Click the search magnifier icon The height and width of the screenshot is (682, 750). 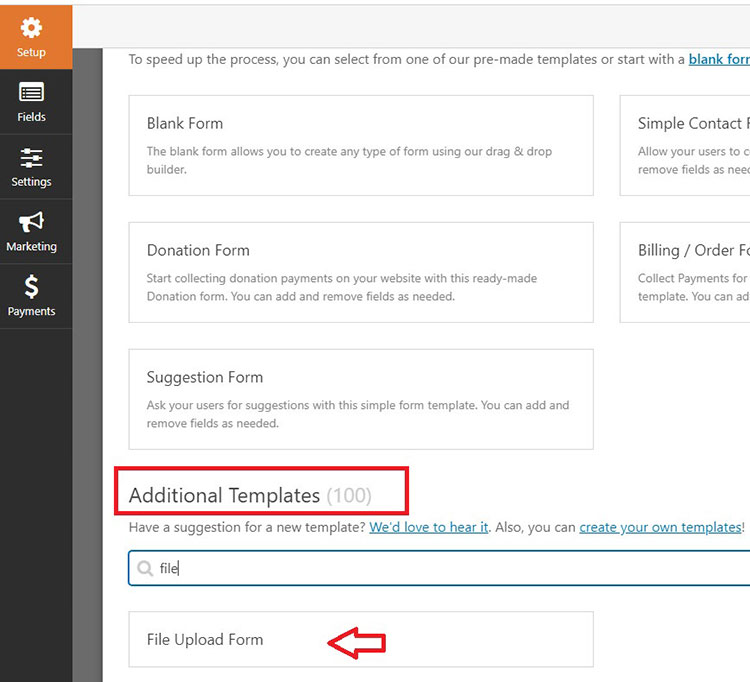pyautogui.click(x=145, y=568)
